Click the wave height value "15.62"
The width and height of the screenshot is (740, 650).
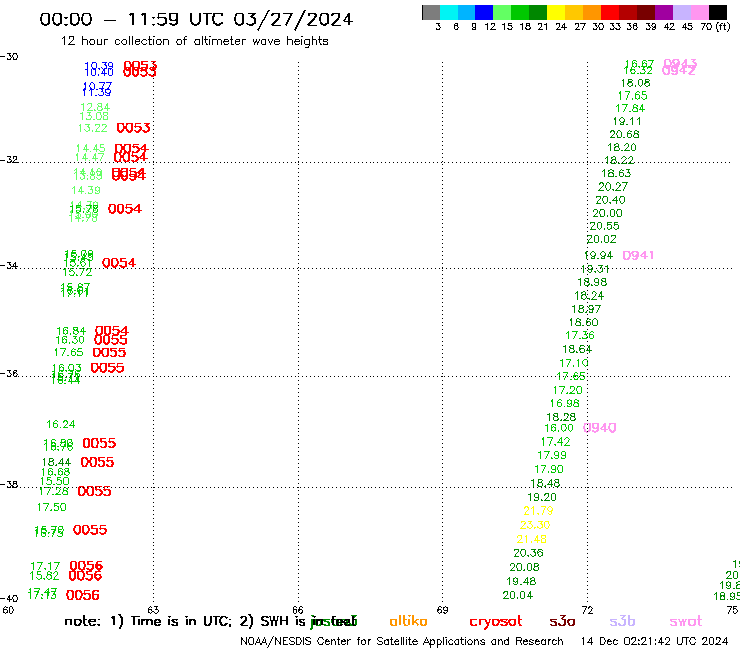coord(44,576)
